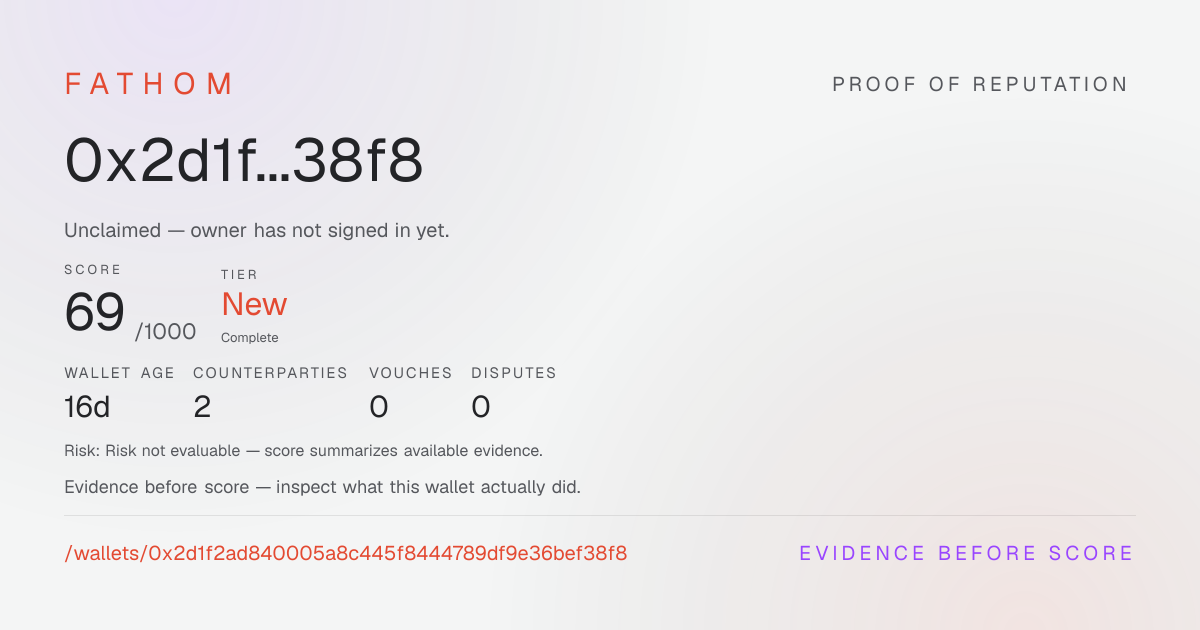Click the COUNTERPARTIES label

(x=270, y=373)
